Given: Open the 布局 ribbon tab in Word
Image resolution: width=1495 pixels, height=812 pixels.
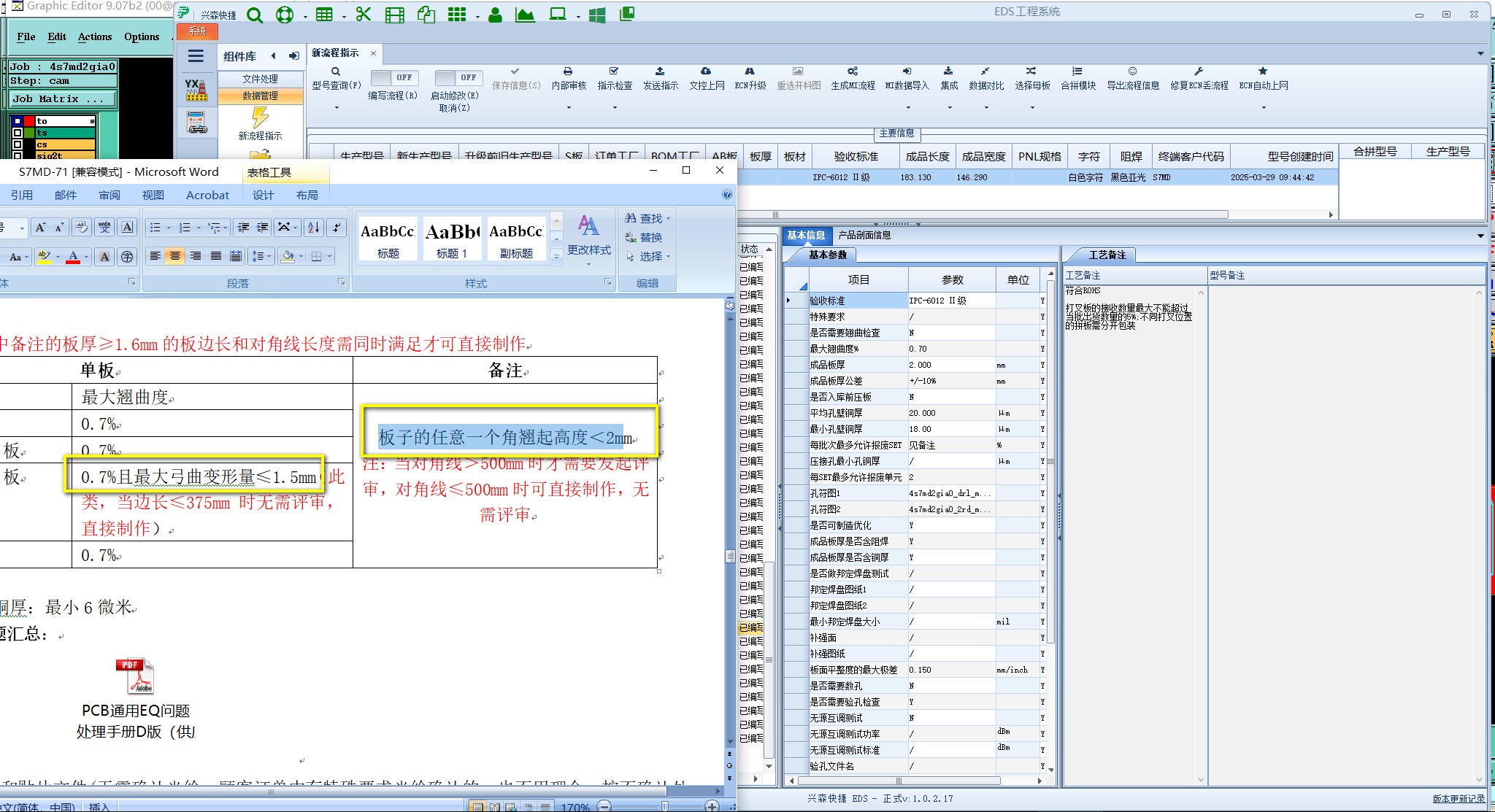Looking at the screenshot, I should tap(307, 195).
